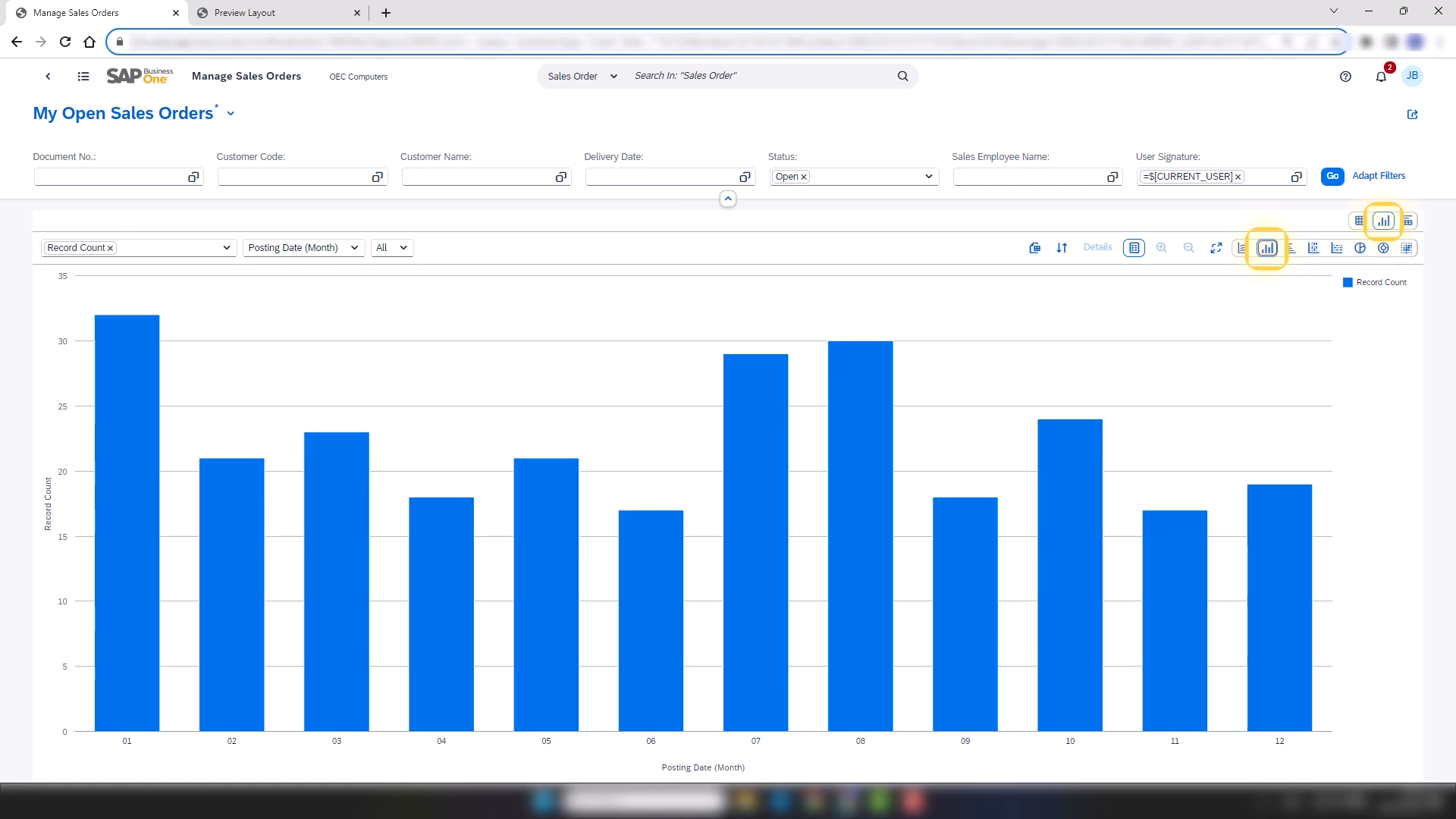Open the chart drill-down settings icon

coord(1034,248)
